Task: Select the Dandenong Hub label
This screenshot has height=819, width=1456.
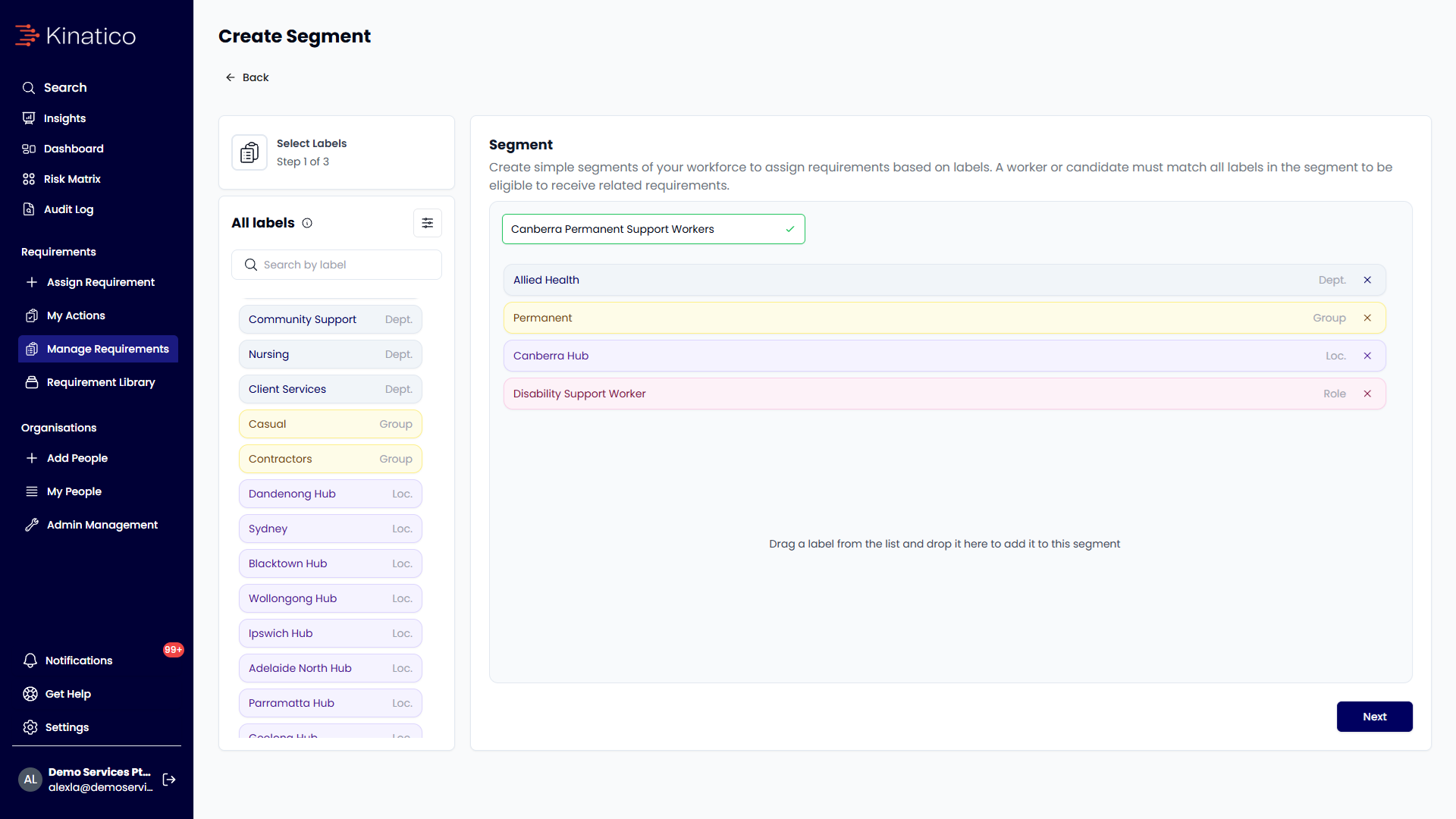Action: (331, 494)
